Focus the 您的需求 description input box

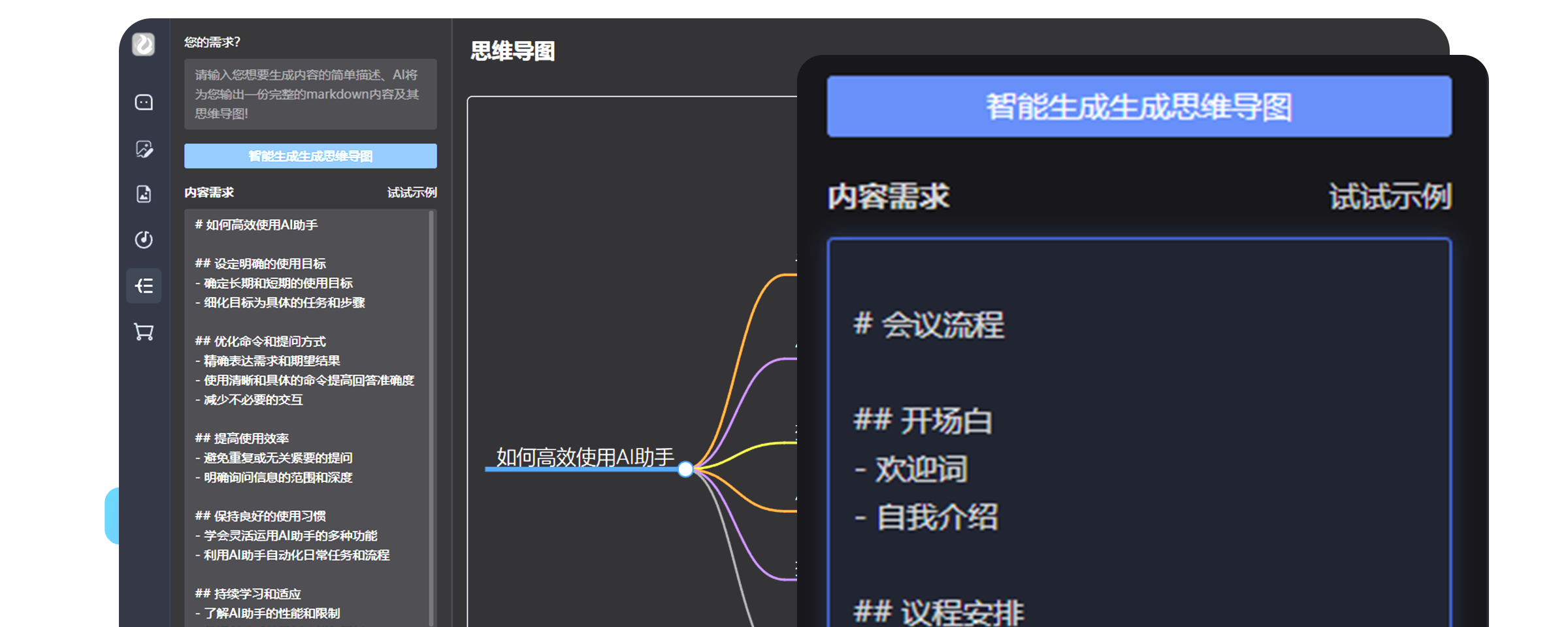310,94
